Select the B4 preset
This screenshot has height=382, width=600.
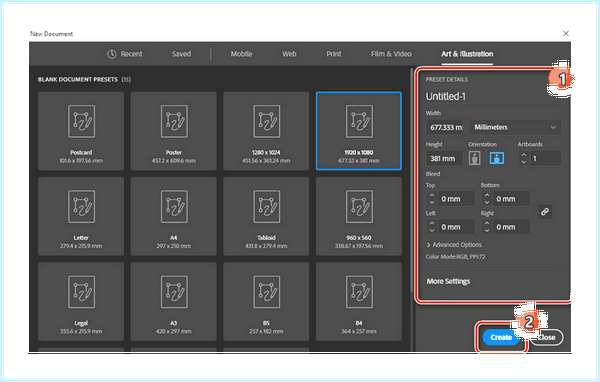tap(359, 302)
